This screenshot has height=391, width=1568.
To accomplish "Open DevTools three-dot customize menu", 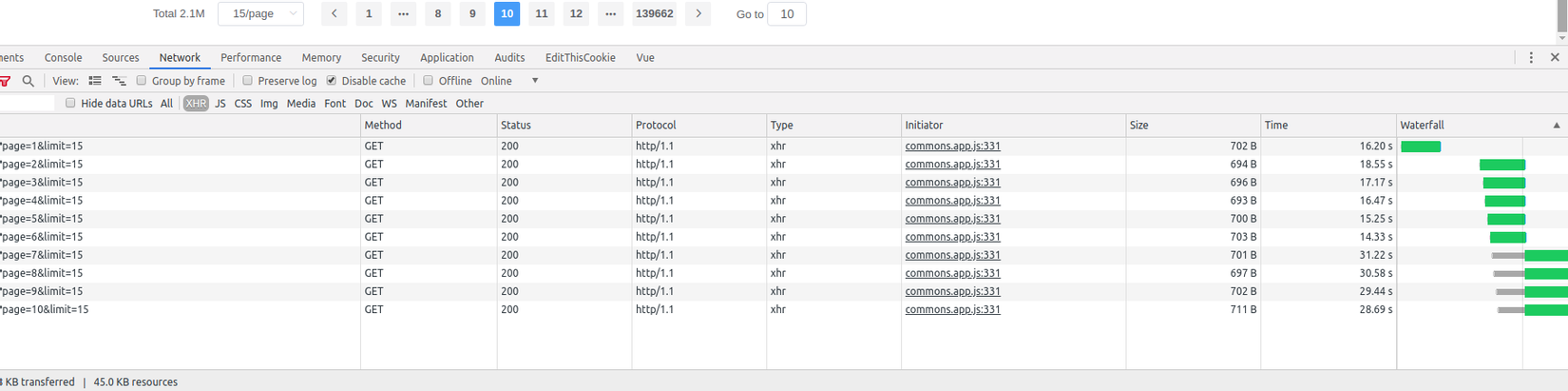I will coord(1531,58).
